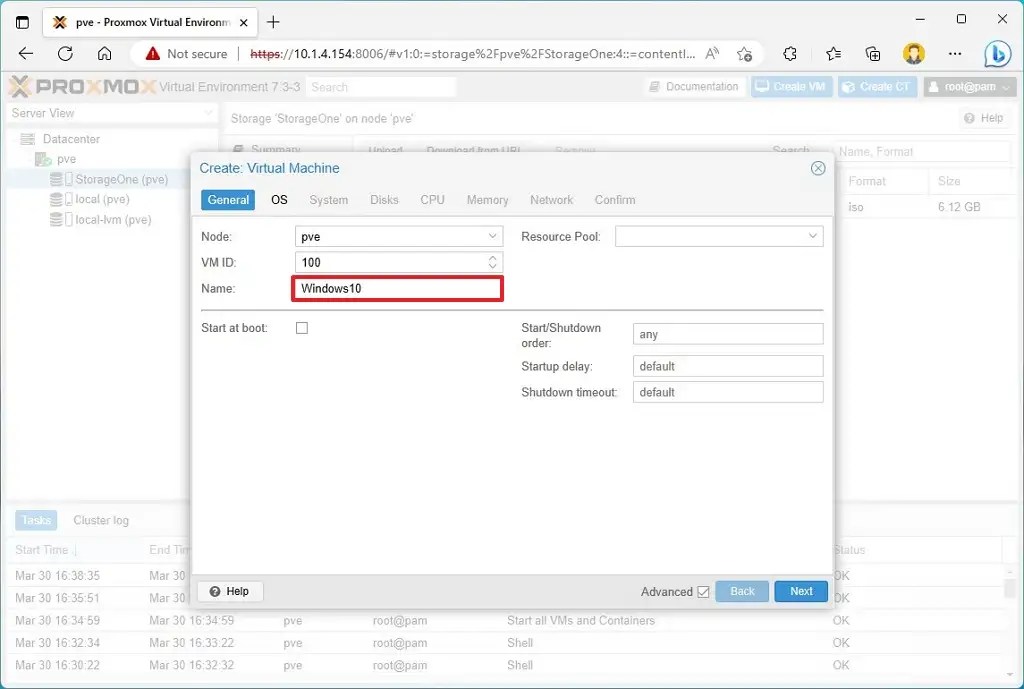Open the Confirm tab in the wizard

point(614,199)
